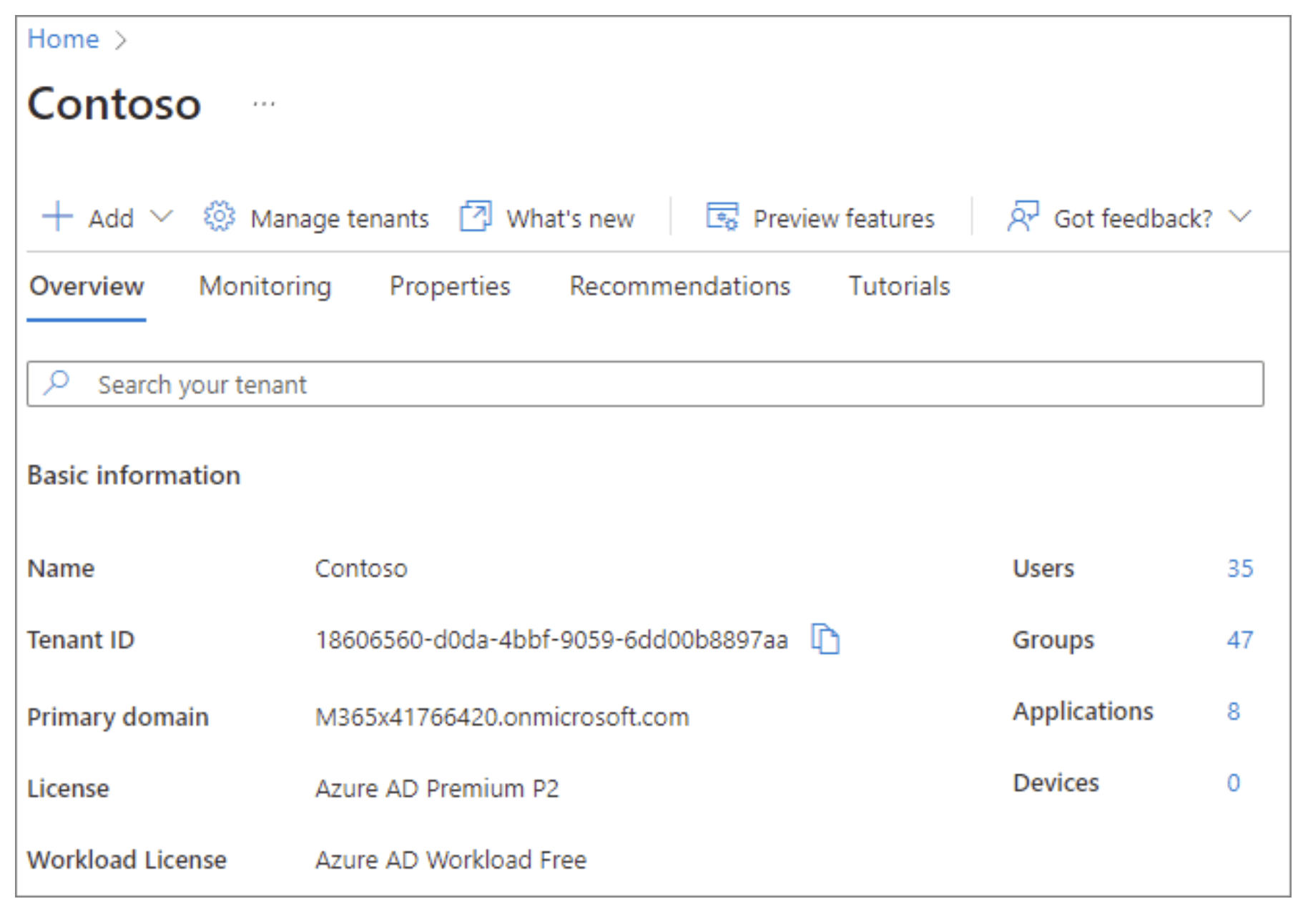Click the Applications label

point(1083,712)
